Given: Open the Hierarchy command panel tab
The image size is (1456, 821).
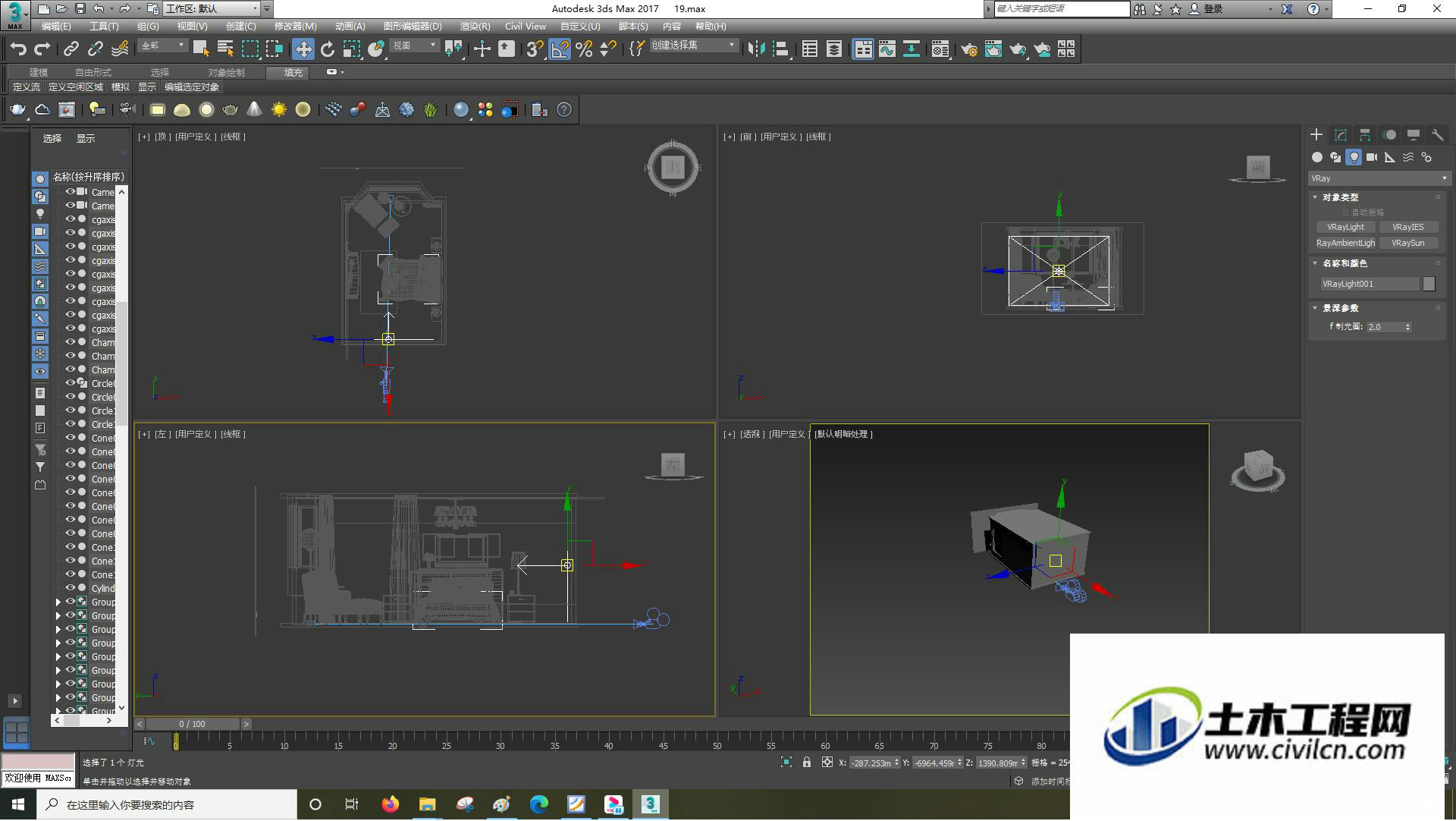Looking at the screenshot, I should [1365, 134].
